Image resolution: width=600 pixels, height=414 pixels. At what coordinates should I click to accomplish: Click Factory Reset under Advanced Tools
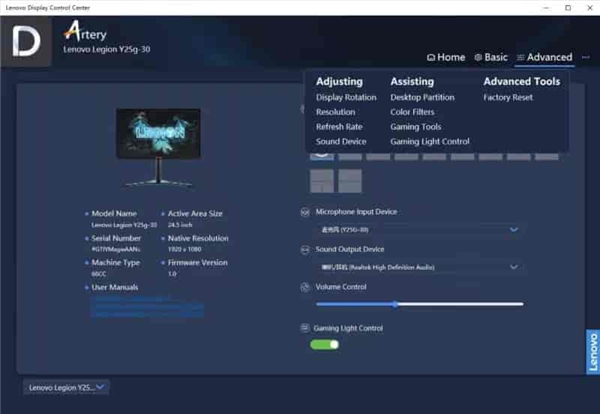pyautogui.click(x=508, y=98)
